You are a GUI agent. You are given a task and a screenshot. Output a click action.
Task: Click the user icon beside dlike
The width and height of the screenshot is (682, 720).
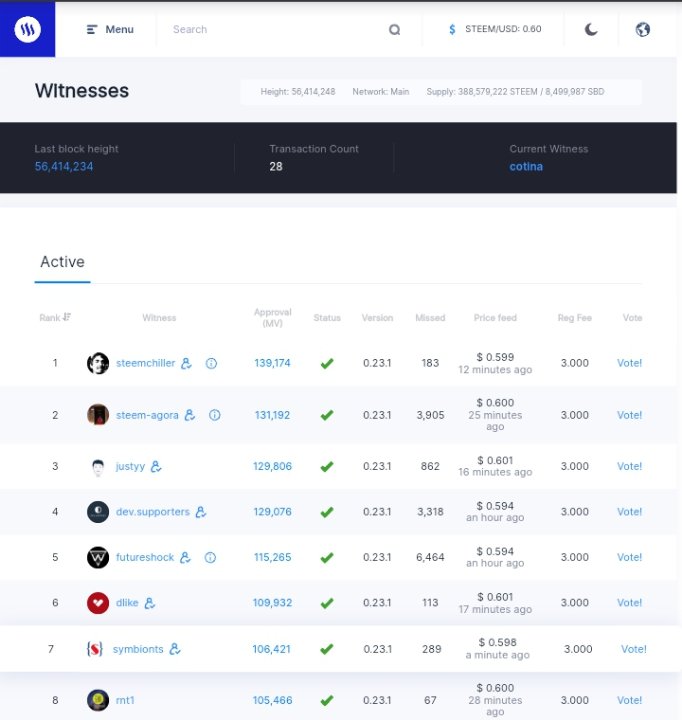click(150, 603)
